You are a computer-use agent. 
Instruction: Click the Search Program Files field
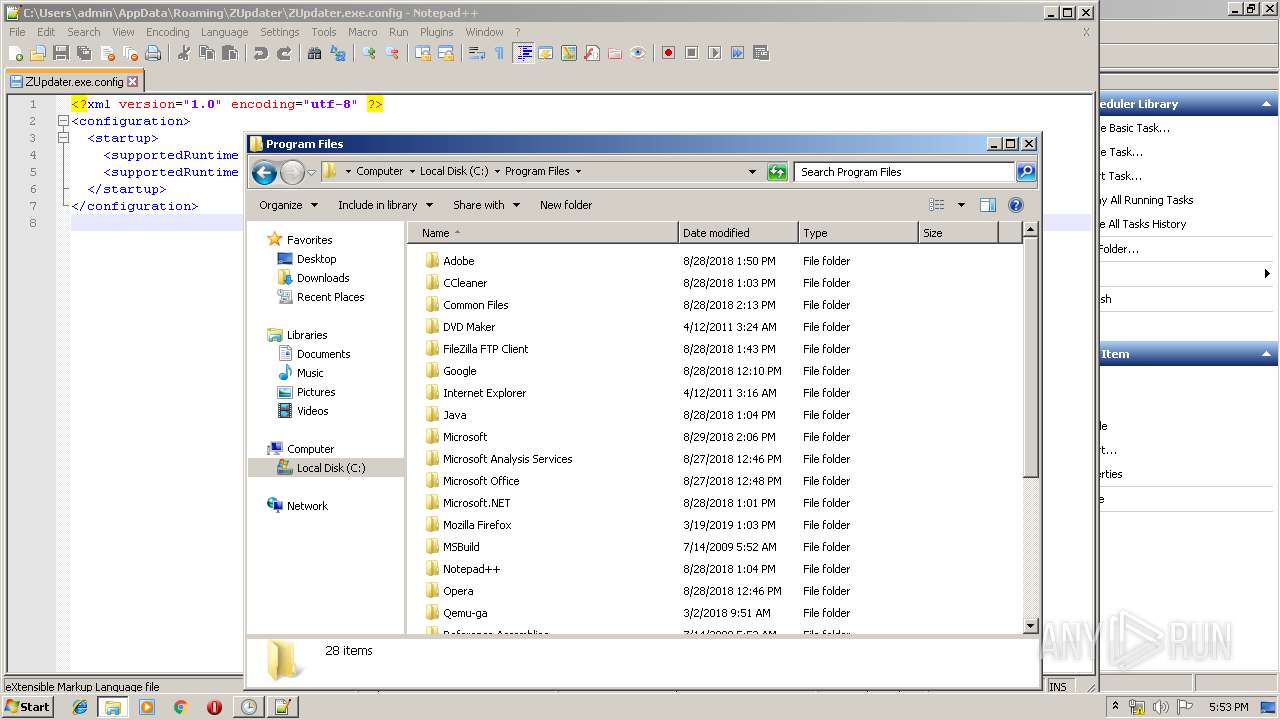[x=904, y=172]
